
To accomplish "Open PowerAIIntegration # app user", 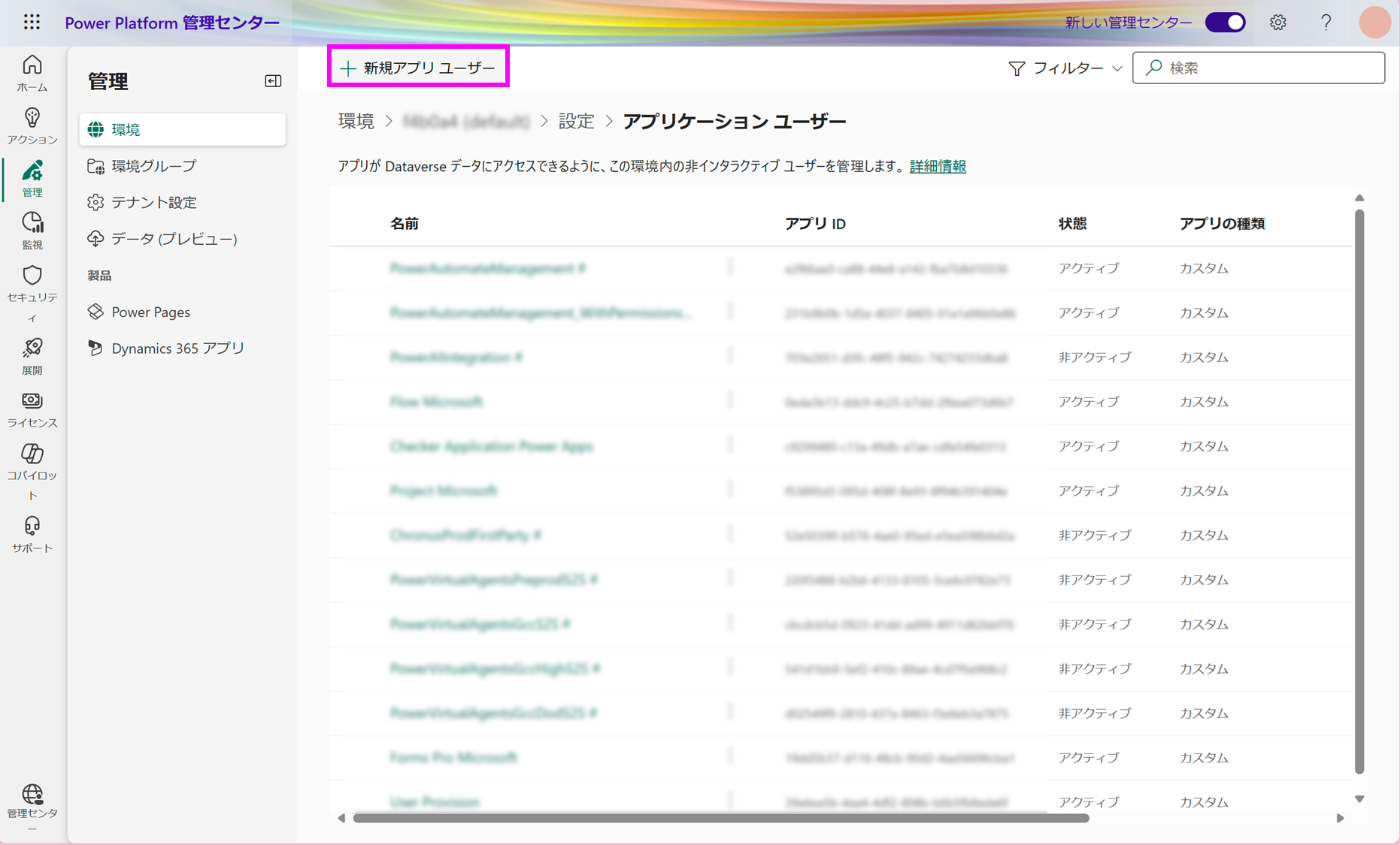I will click(456, 357).
